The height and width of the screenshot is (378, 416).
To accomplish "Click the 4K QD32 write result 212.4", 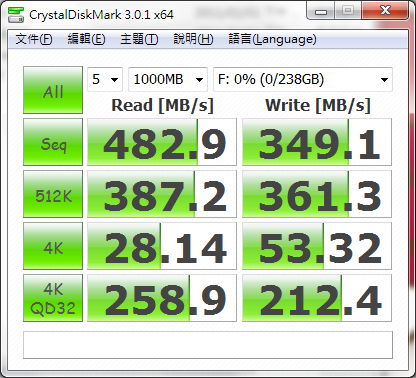I will [317, 298].
